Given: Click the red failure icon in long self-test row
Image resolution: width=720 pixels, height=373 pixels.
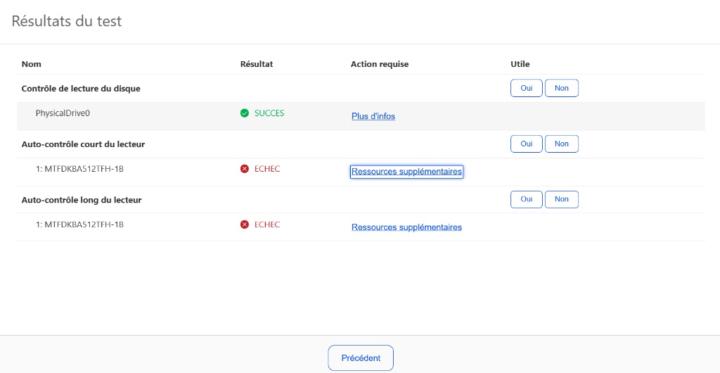Looking at the screenshot, I should tap(244, 225).
